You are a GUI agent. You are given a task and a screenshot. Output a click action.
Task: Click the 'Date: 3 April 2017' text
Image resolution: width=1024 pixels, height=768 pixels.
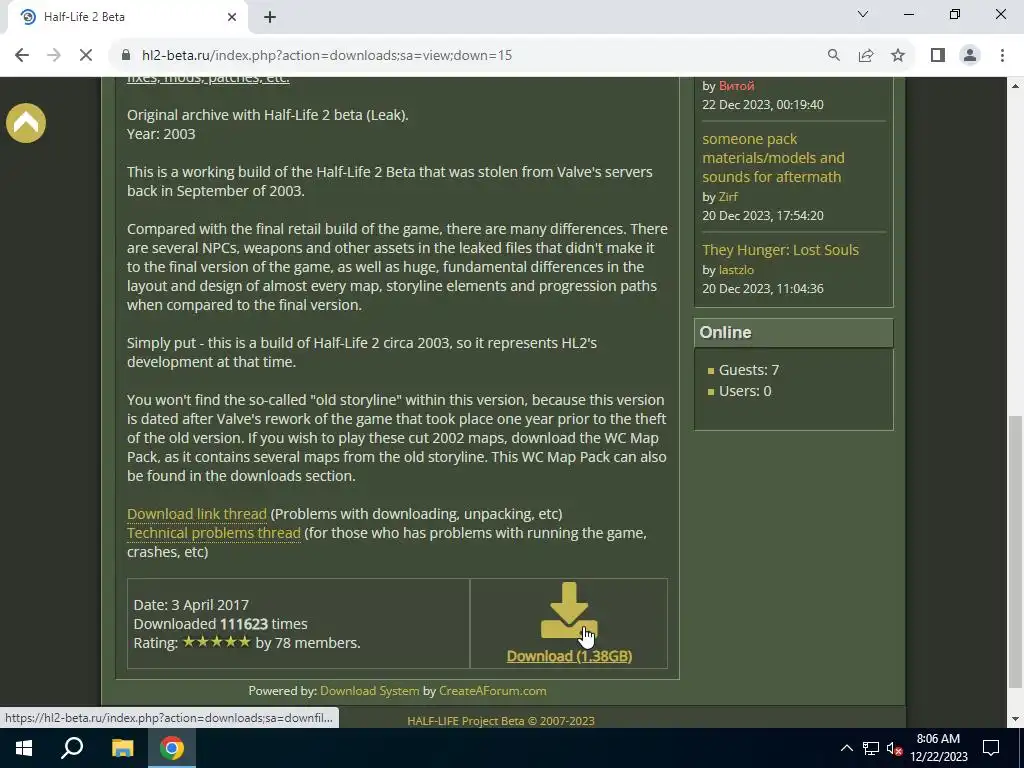(191, 605)
